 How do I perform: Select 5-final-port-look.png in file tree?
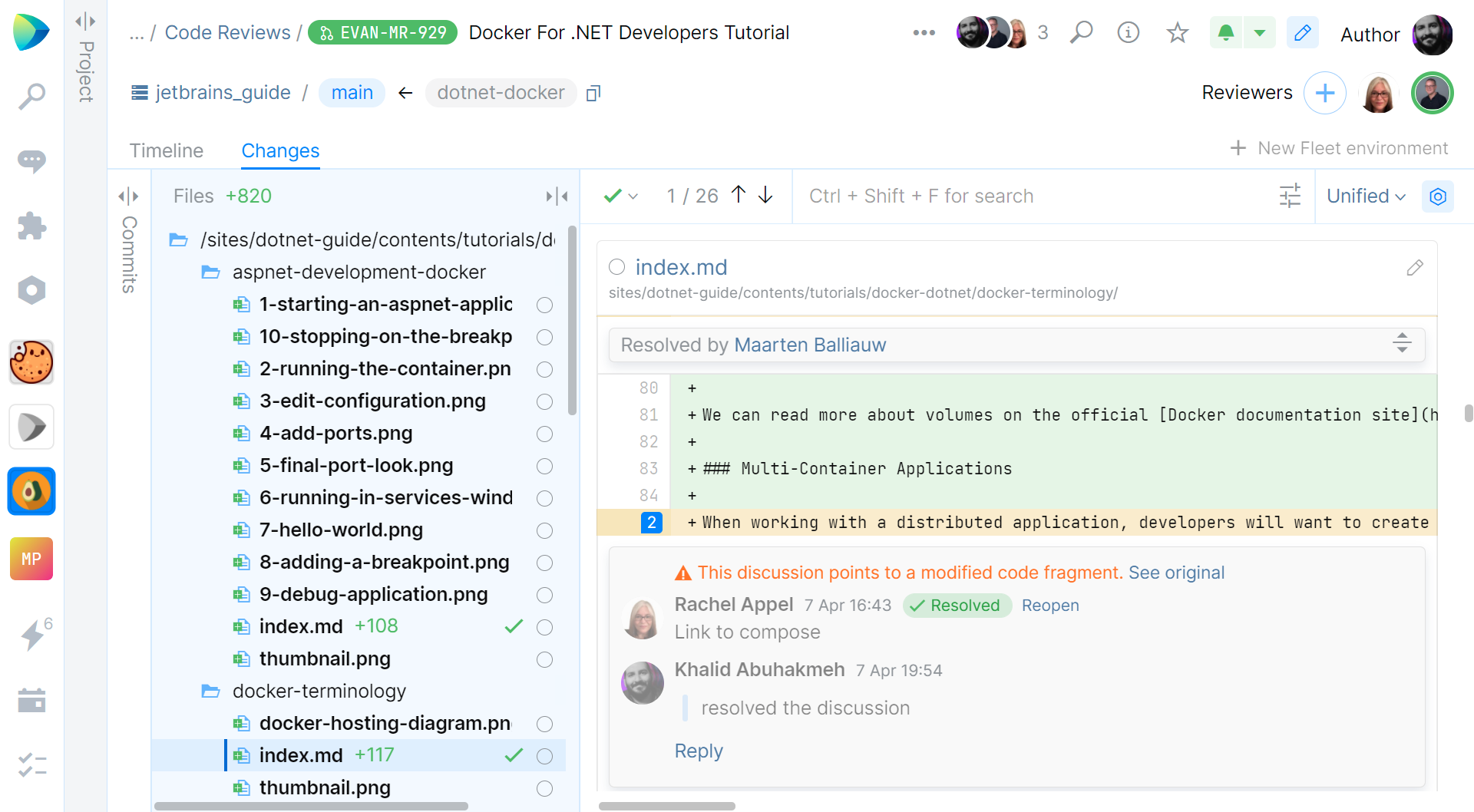point(355,466)
